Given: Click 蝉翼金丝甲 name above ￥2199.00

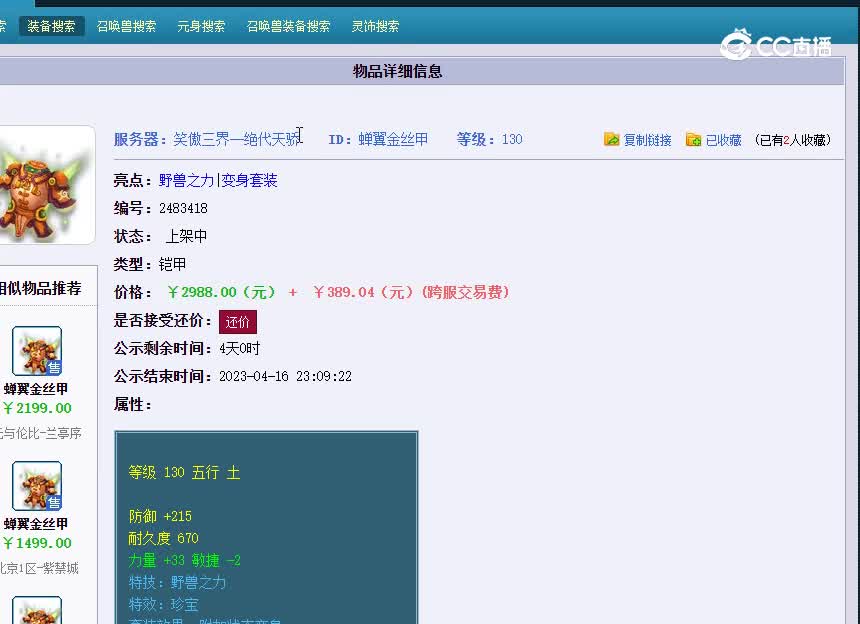Looking at the screenshot, I should tap(36, 389).
